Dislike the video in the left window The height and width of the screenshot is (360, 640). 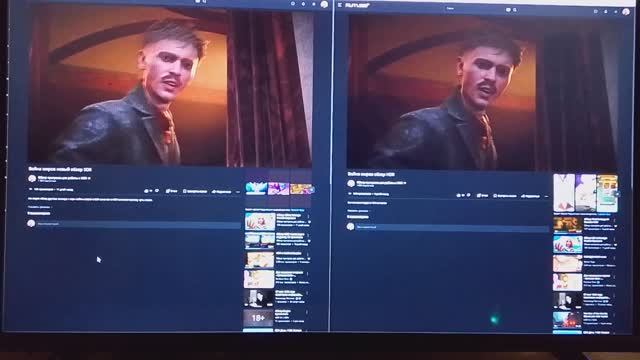pos(157,191)
